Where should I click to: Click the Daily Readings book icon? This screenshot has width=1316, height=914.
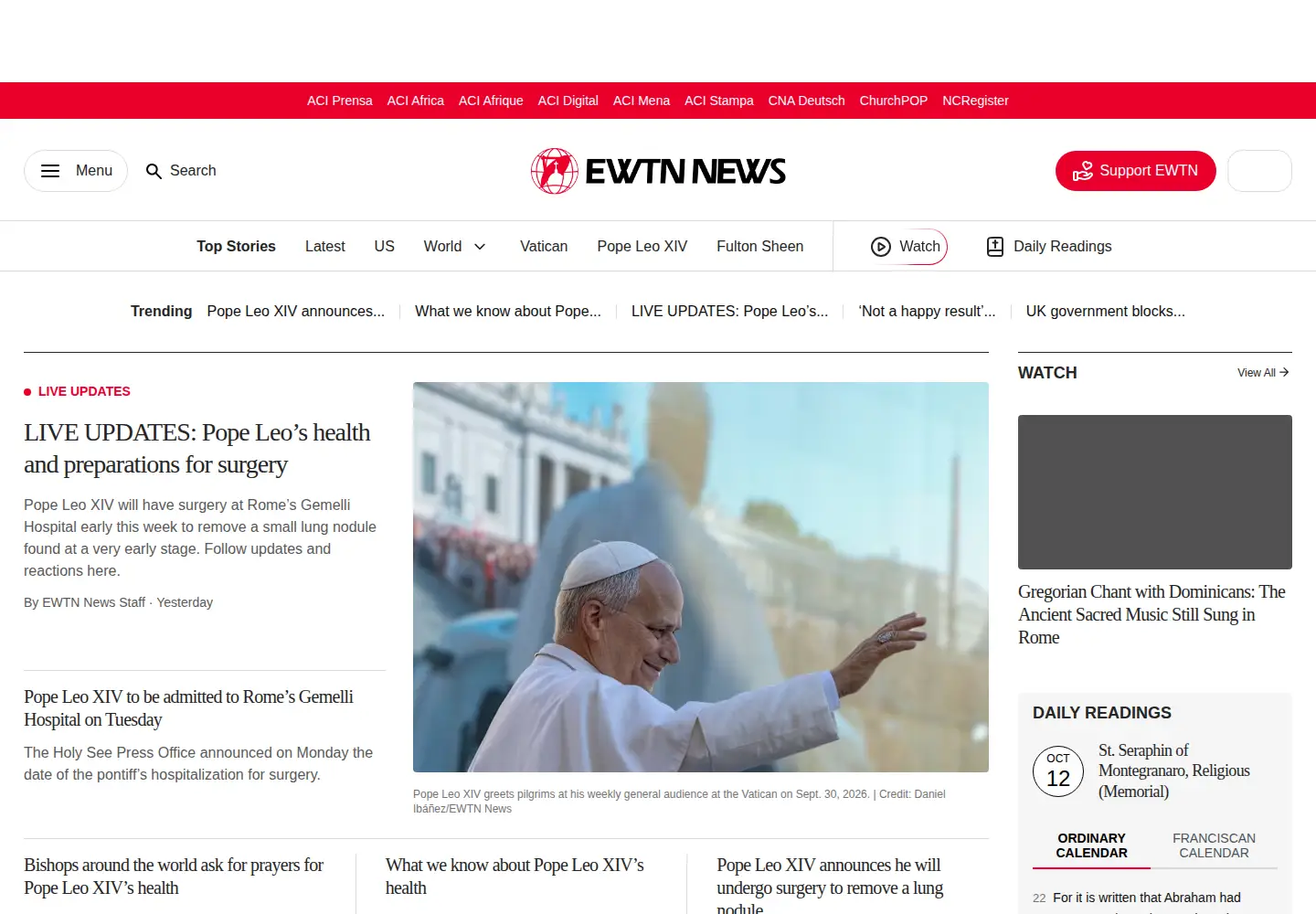(995, 247)
